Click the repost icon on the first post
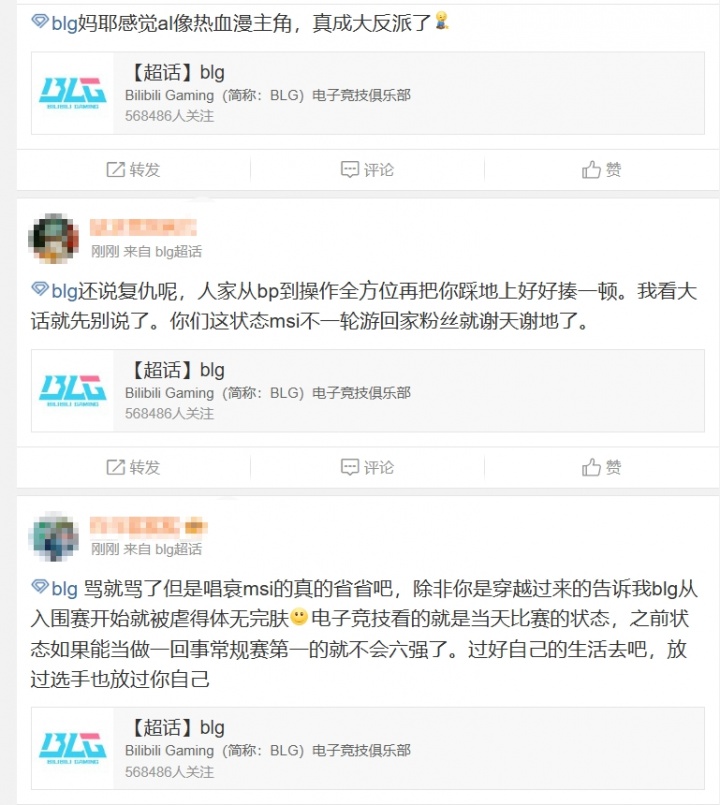 (116, 169)
